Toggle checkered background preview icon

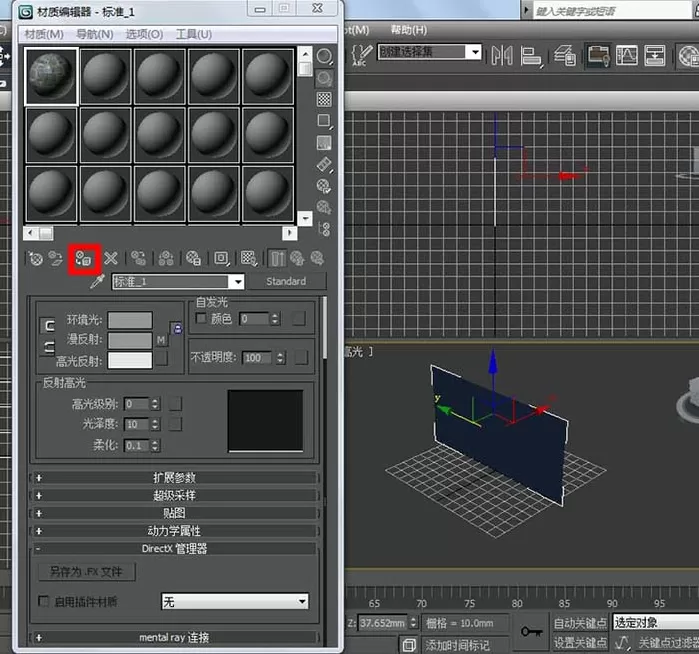point(324,99)
